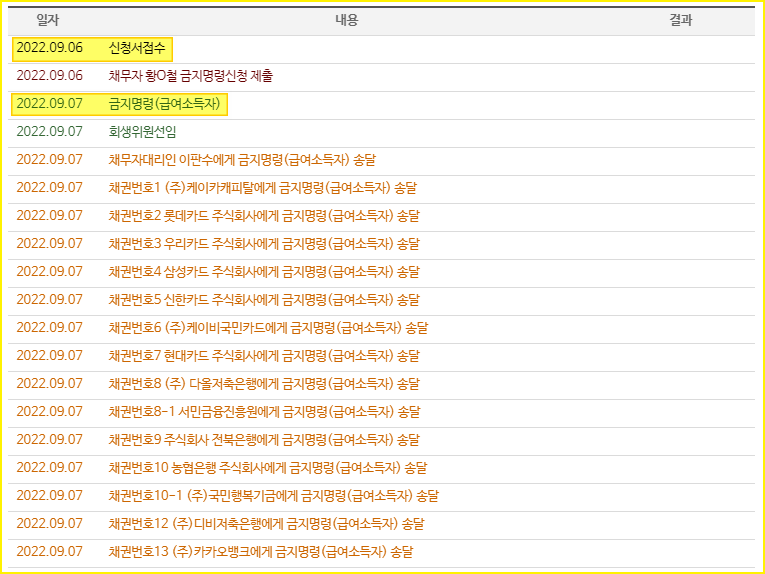The image size is (765, 574).
Task: Select the 채권번호6 (주)케이비국민카드 row
Action: click(382, 328)
